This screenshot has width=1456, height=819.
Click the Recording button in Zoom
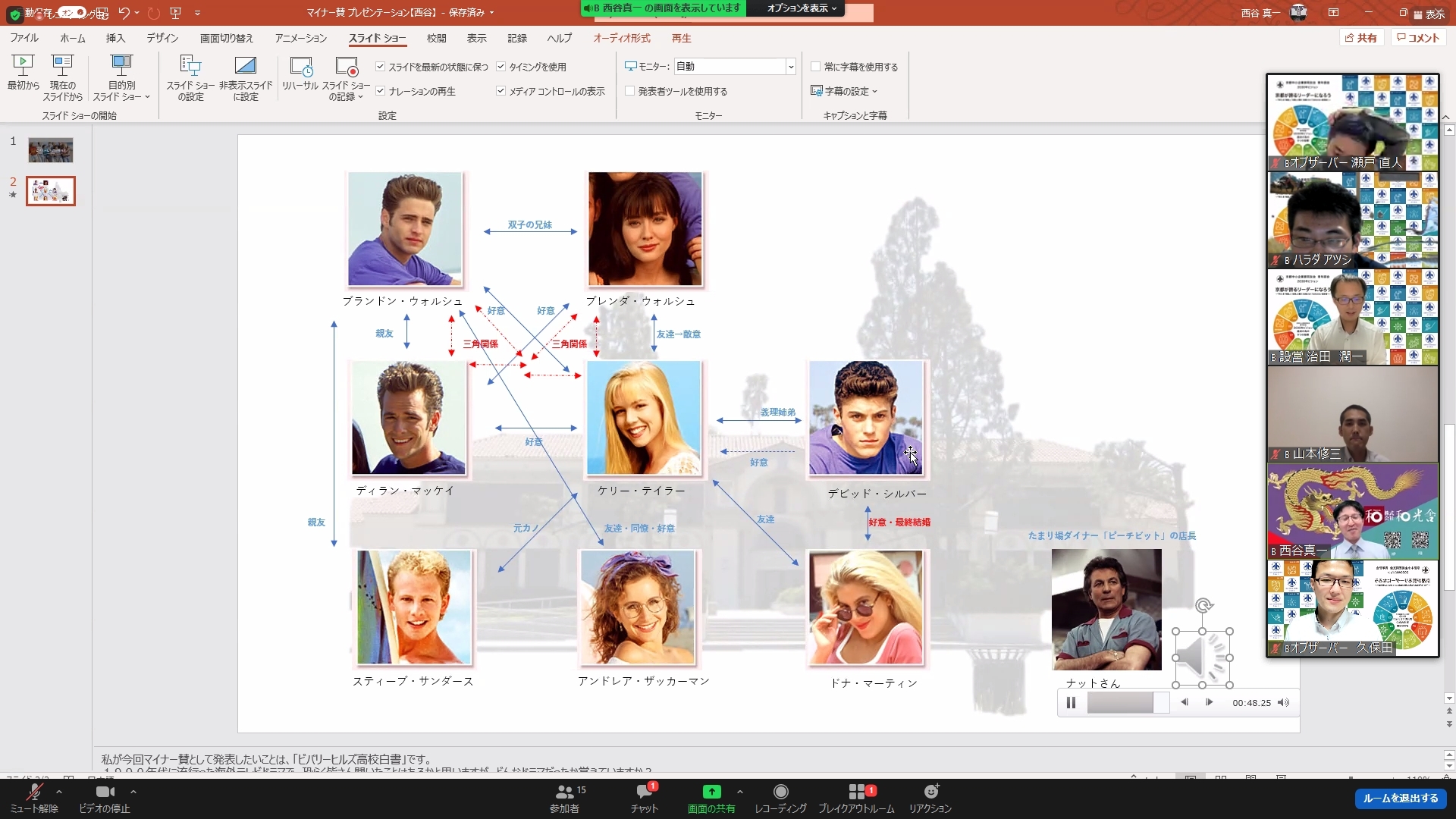[780, 799]
